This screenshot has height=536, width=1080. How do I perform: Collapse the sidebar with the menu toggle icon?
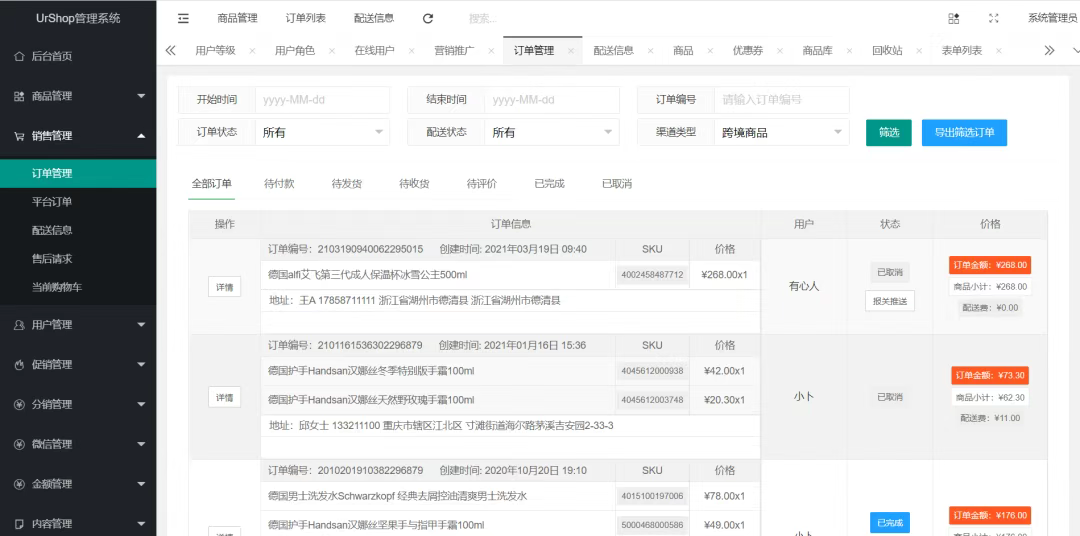[183, 18]
